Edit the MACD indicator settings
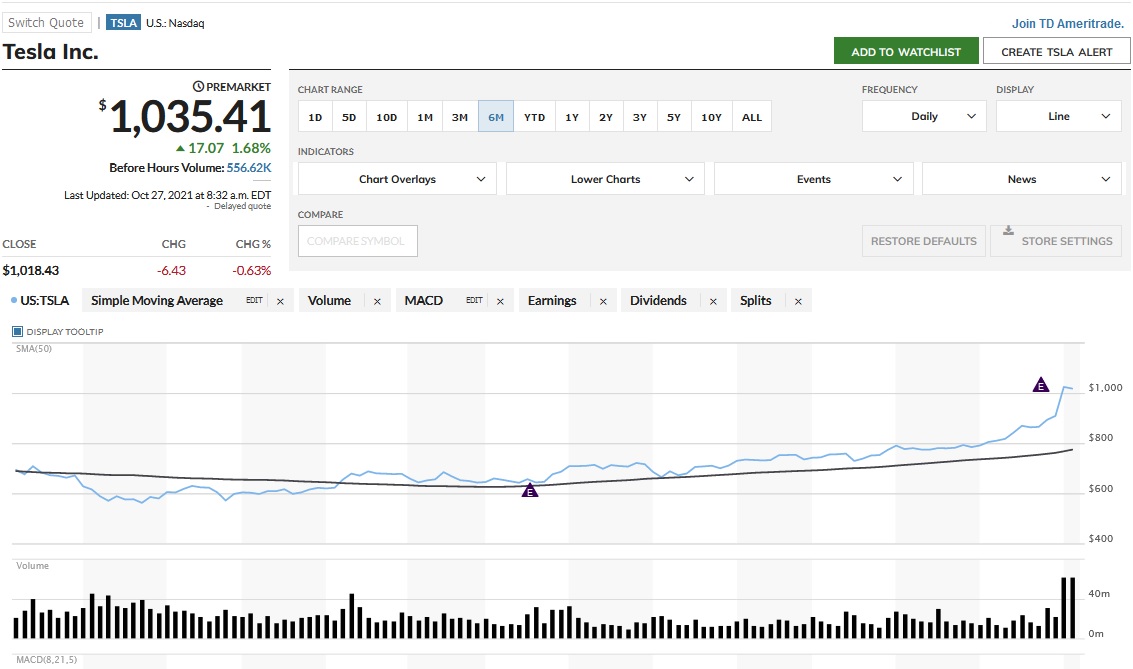Viewport: 1133px width, 669px height. [474, 301]
